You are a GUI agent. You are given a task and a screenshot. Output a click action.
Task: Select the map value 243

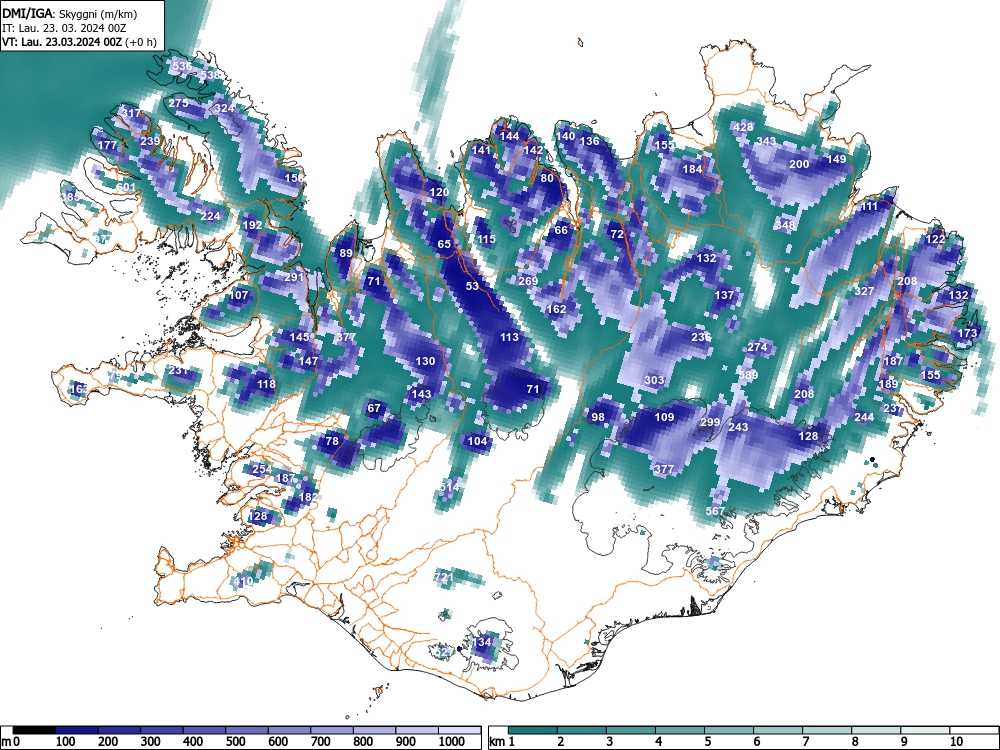pyautogui.click(x=739, y=427)
